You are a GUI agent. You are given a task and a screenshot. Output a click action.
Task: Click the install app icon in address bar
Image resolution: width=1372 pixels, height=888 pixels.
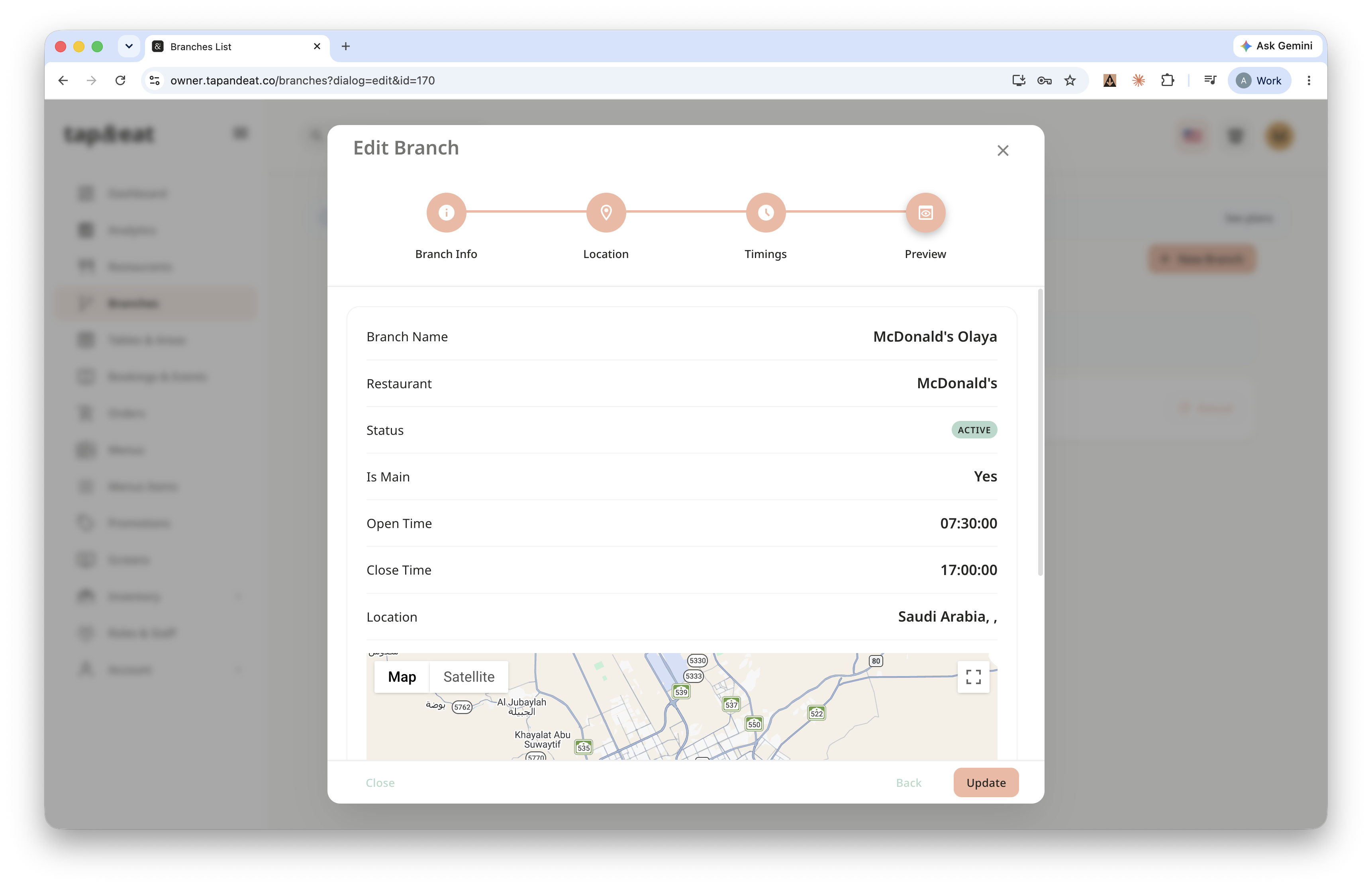click(x=1018, y=81)
